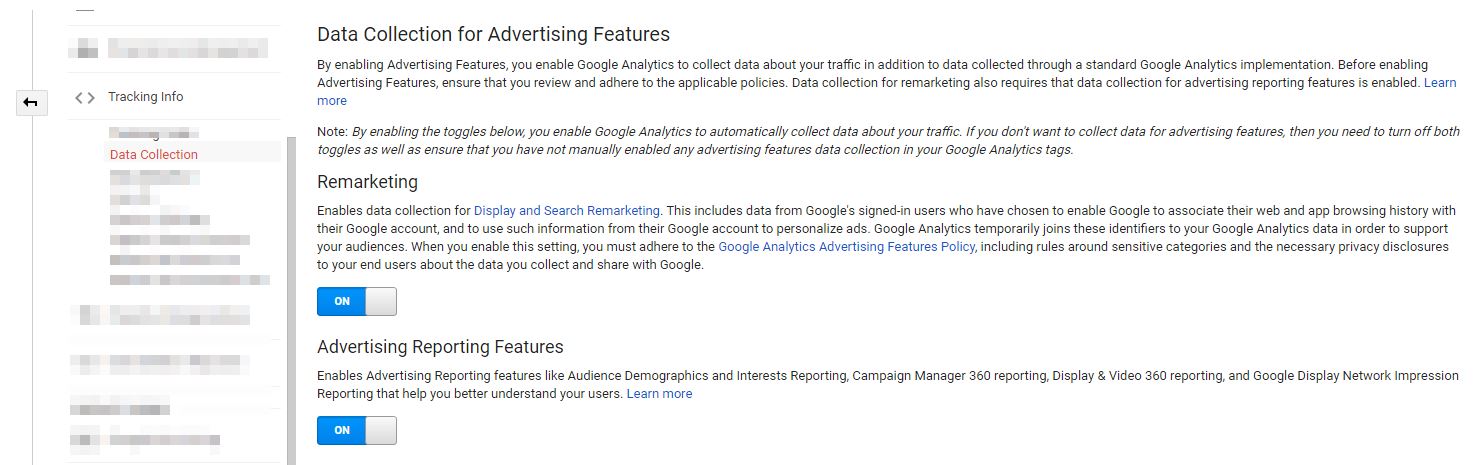Image resolution: width=1482 pixels, height=465 pixels.
Task: Open the blurred sub-item directly below Data Collection
Action: [155, 177]
